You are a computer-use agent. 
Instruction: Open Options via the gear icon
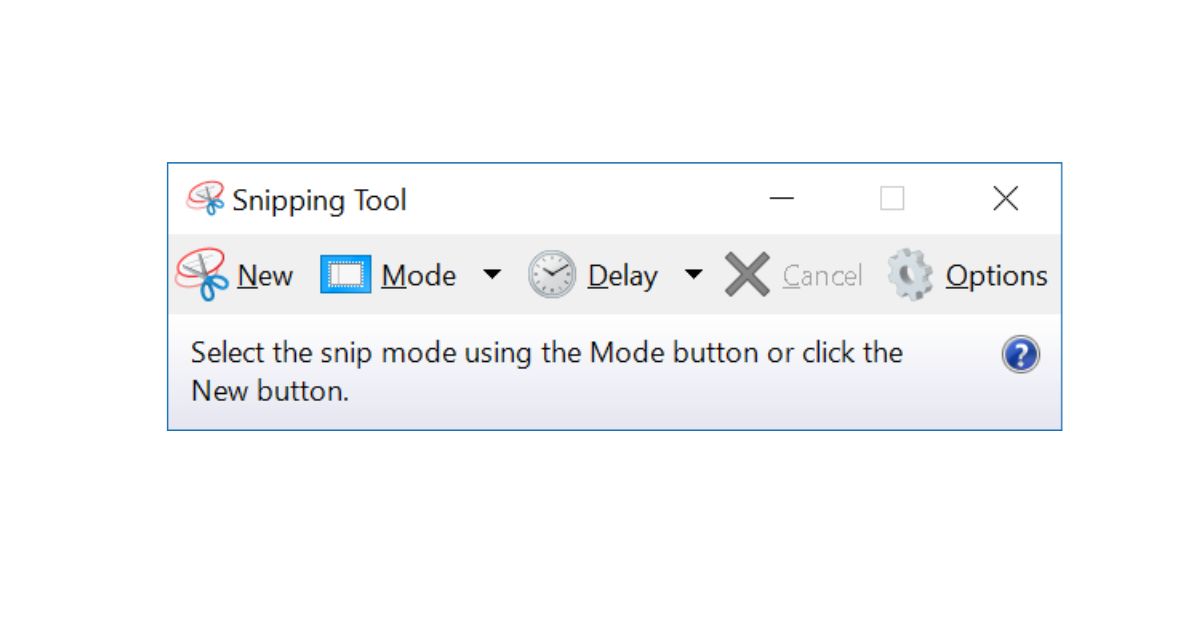(910, 275)
